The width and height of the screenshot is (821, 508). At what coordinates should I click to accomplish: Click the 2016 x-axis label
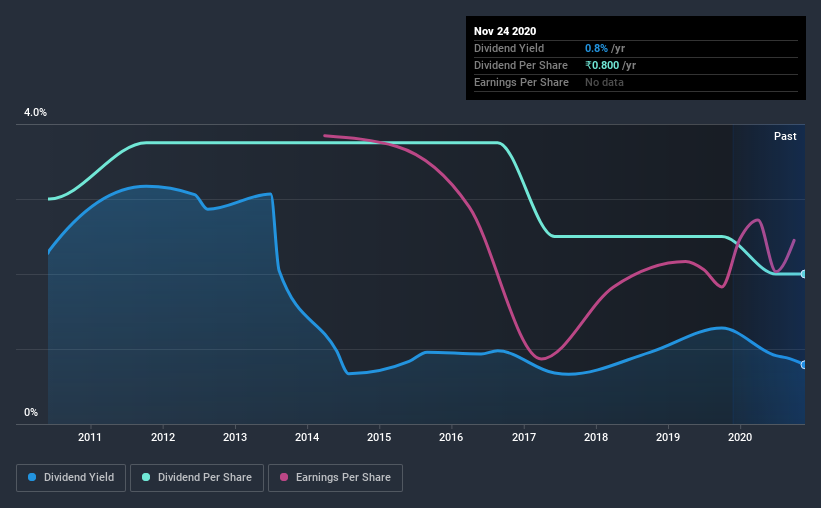(x=451, y=437)
